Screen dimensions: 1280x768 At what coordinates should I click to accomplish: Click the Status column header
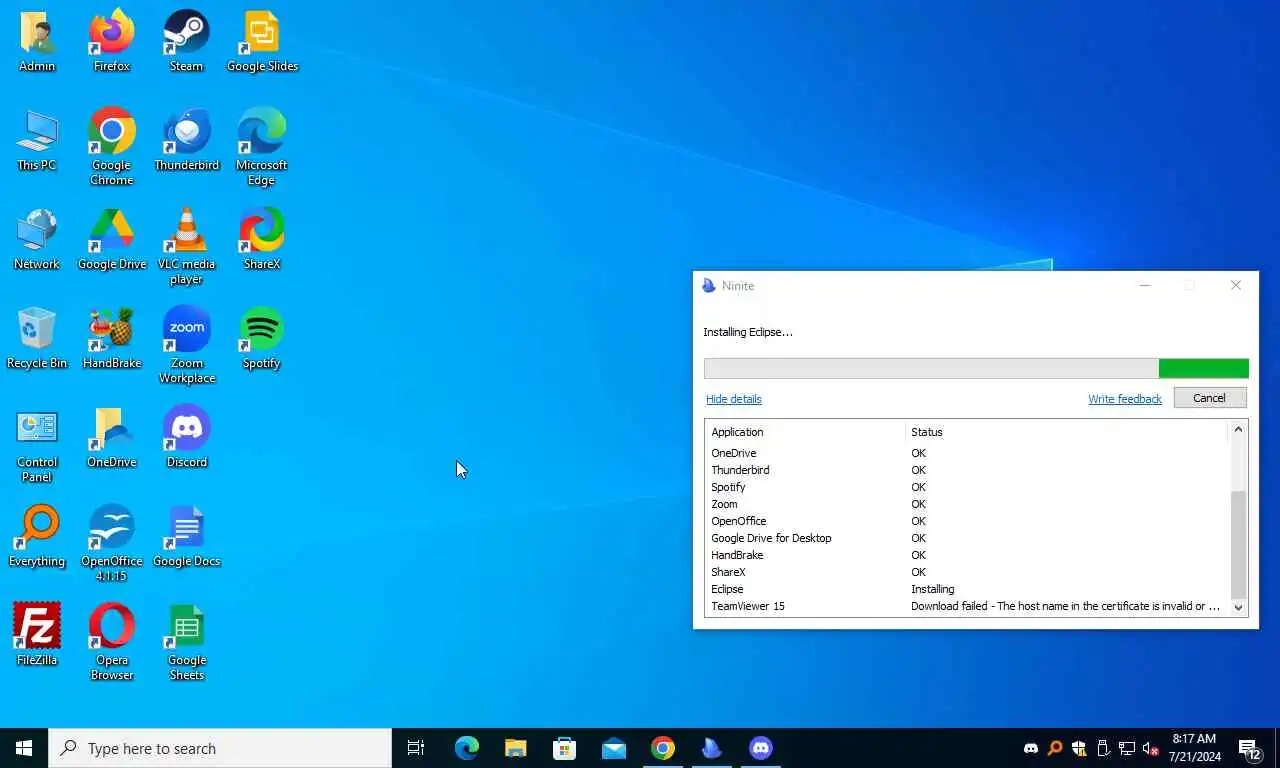[1066, 432]
